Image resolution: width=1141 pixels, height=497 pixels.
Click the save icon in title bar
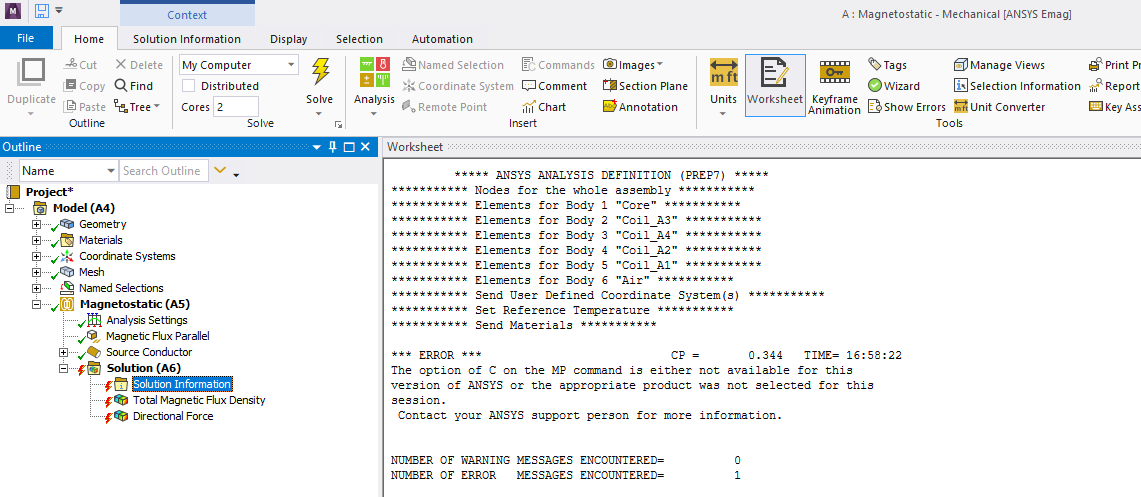pos(41,10)
